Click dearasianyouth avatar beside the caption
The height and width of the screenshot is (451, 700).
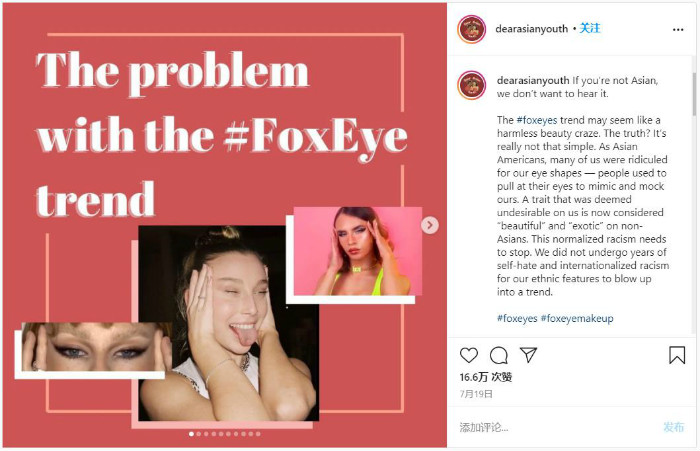472,86
